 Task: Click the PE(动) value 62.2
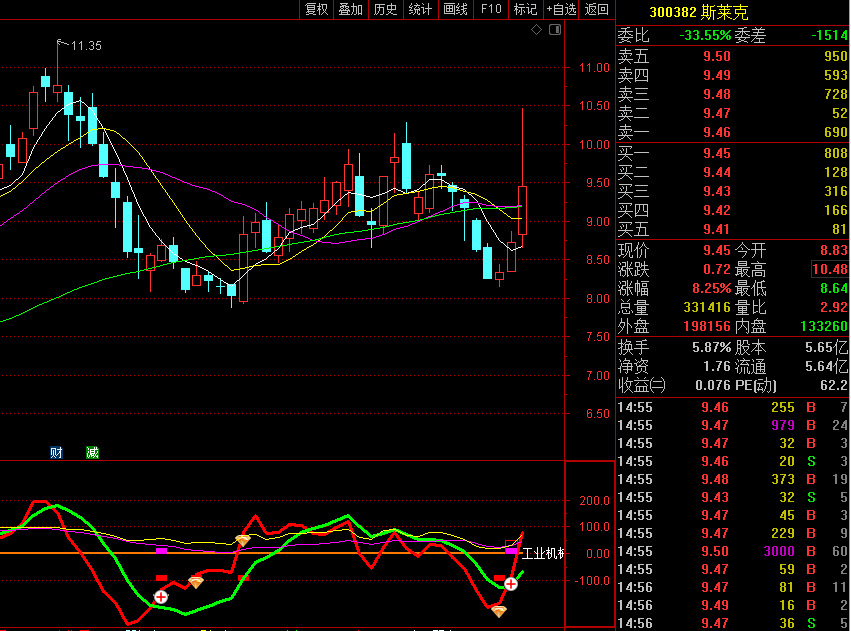(834, 386)
